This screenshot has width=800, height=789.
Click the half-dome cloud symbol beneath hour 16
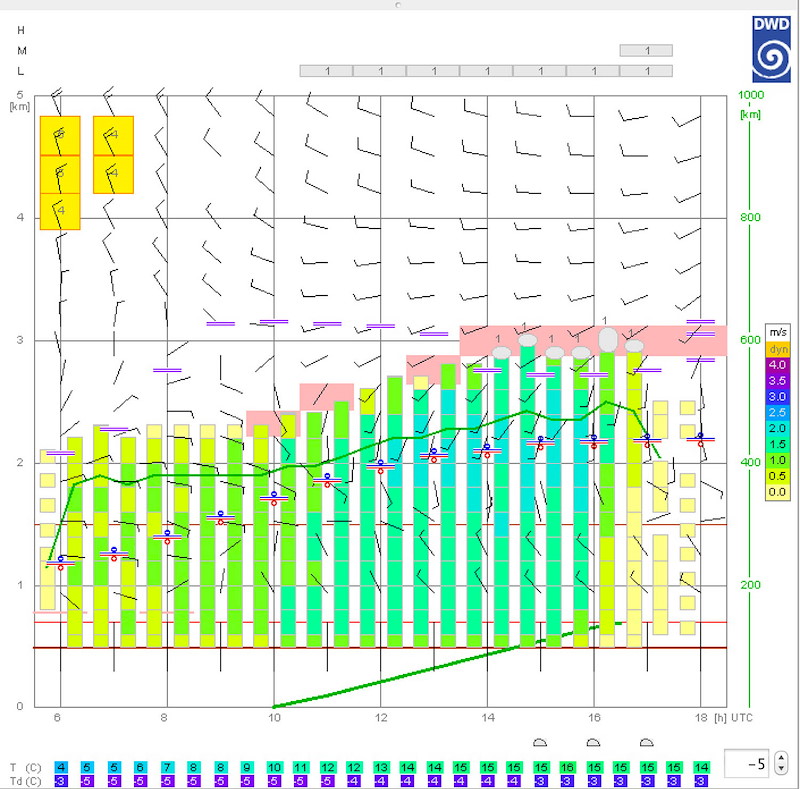click(593, 742)
